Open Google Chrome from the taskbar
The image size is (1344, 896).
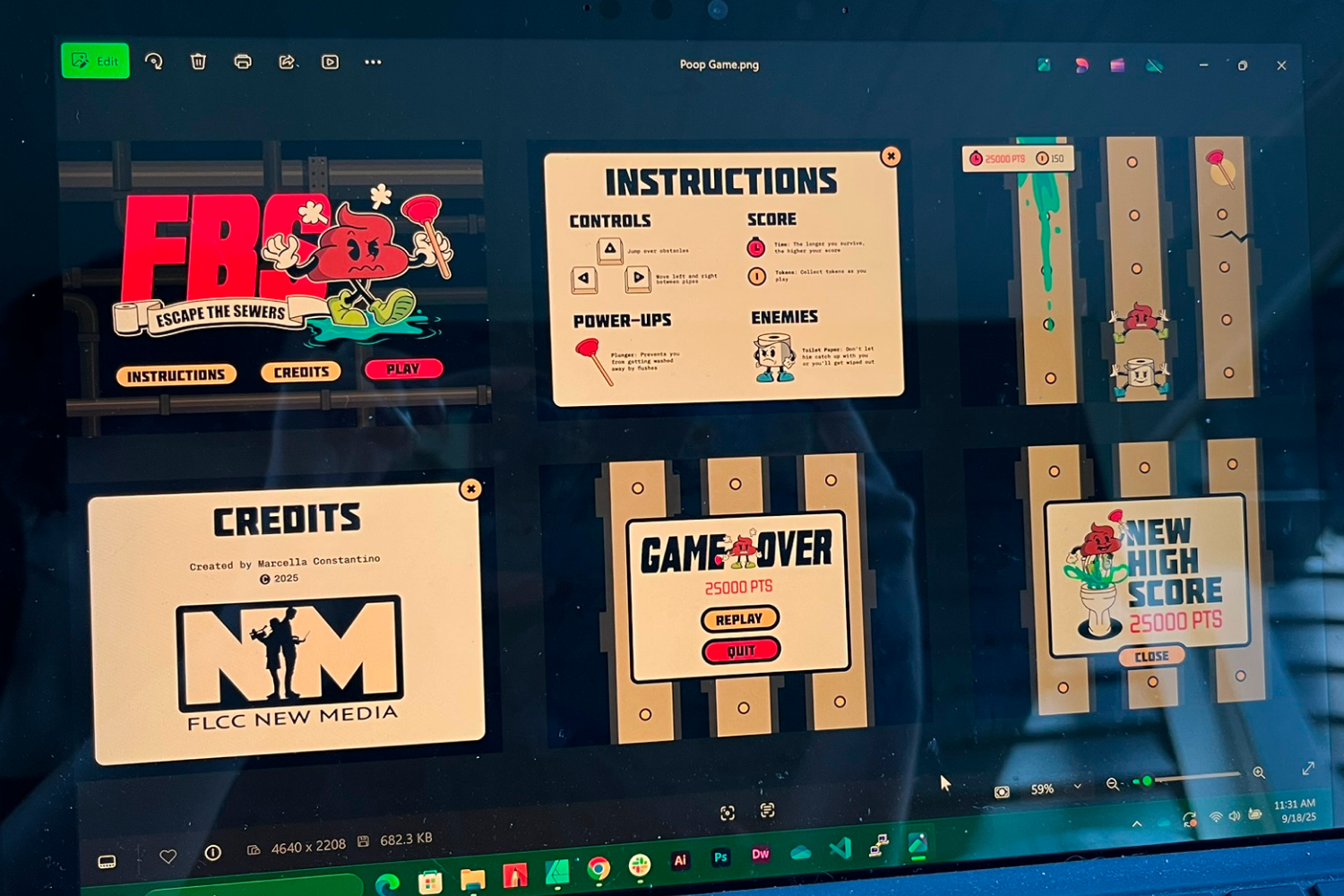[599, 868]
